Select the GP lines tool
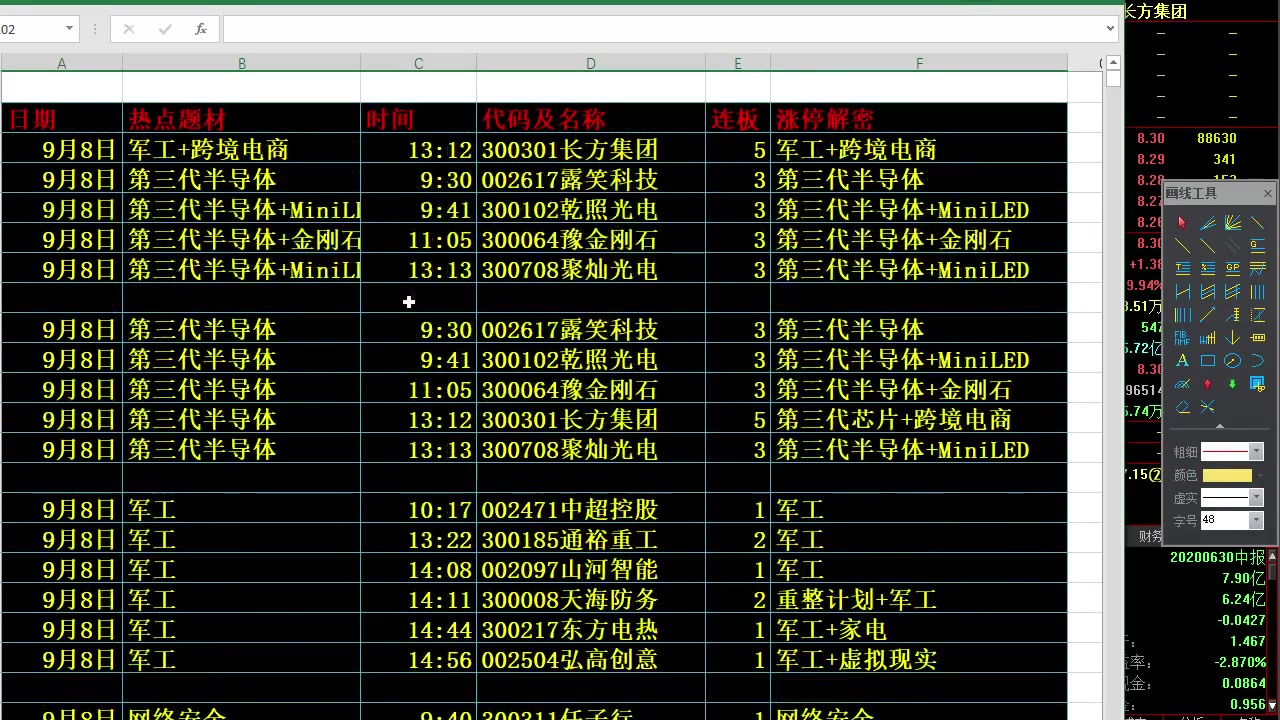This screenshot has height=720, width=1280. tap(1233, 267)
